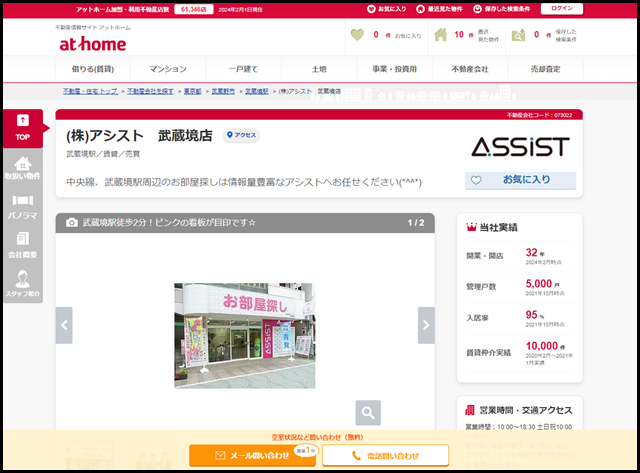Click the ログイン button

click(x=562, y=9)
